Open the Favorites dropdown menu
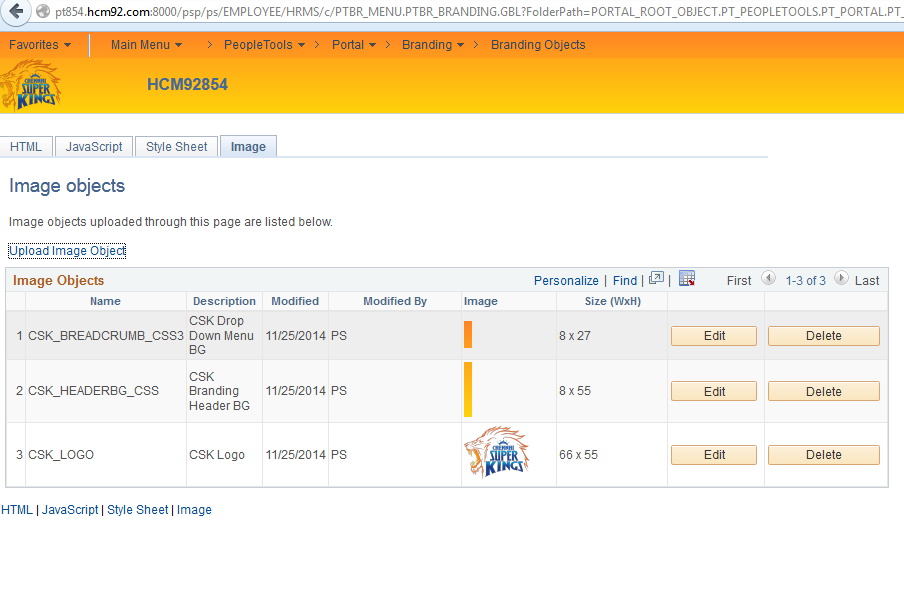 tap(40, 45)
